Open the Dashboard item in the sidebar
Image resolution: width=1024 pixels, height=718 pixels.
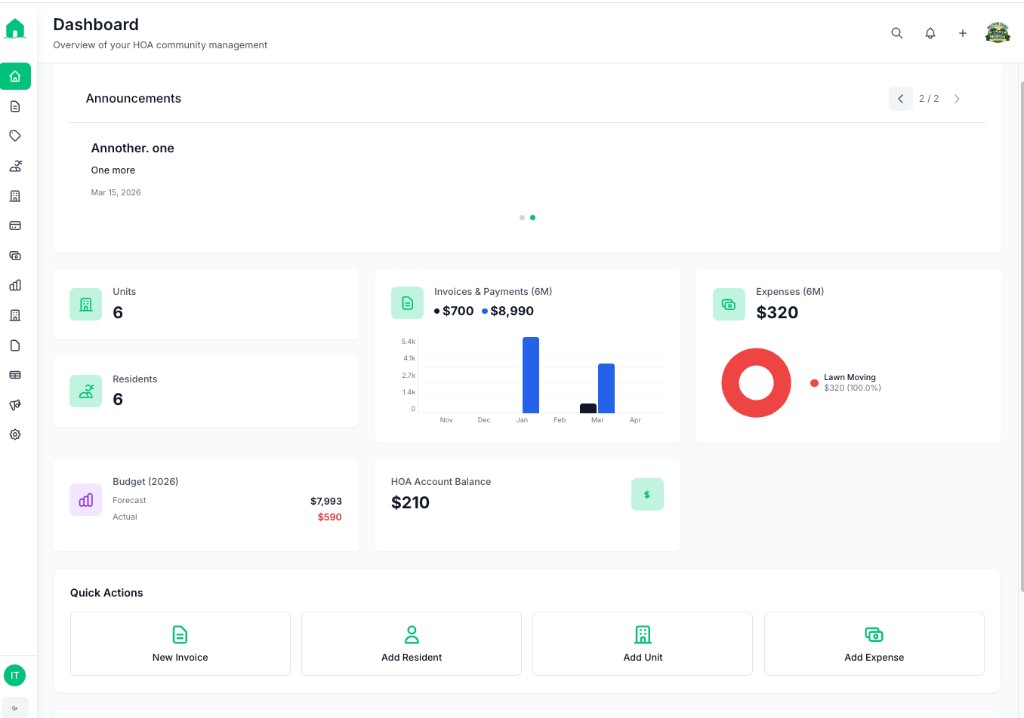coord(15,76)
